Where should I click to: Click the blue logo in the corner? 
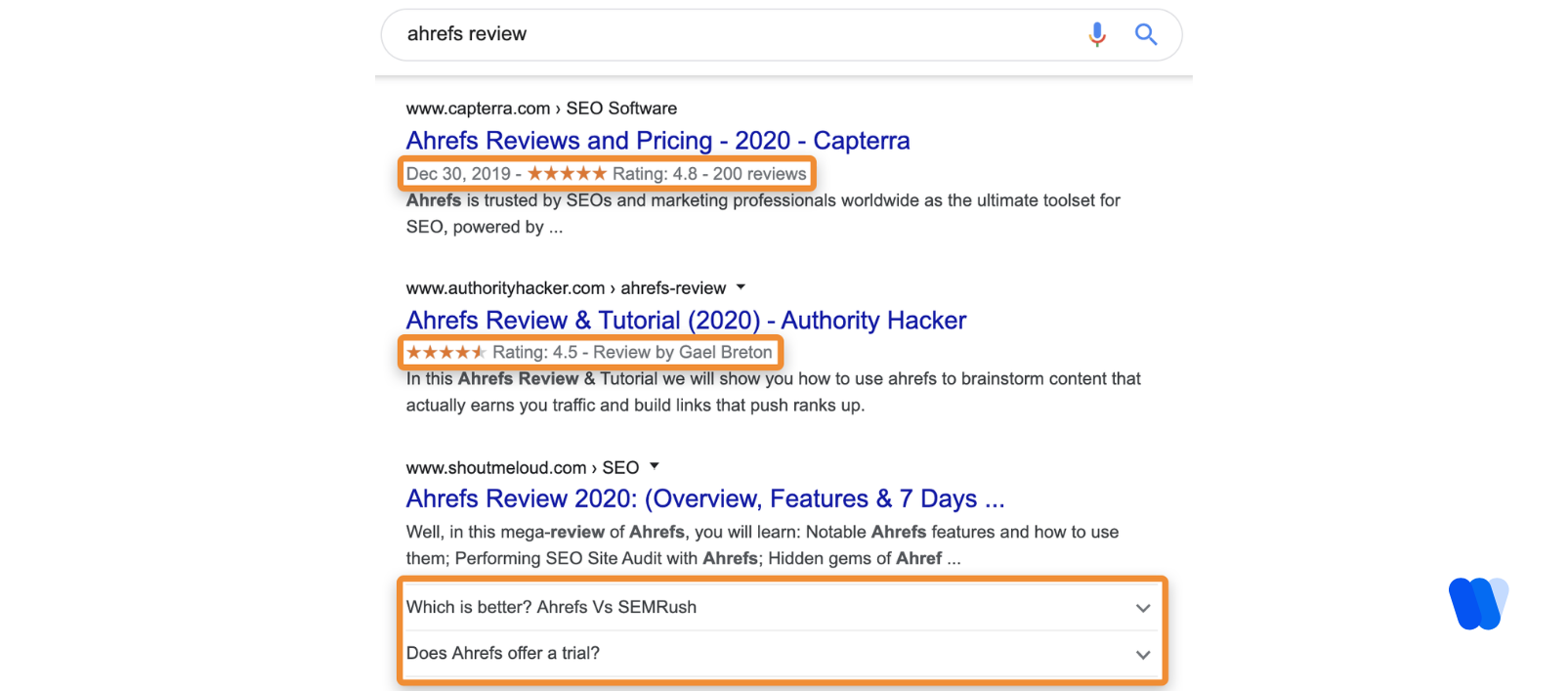pos(1478,603)
